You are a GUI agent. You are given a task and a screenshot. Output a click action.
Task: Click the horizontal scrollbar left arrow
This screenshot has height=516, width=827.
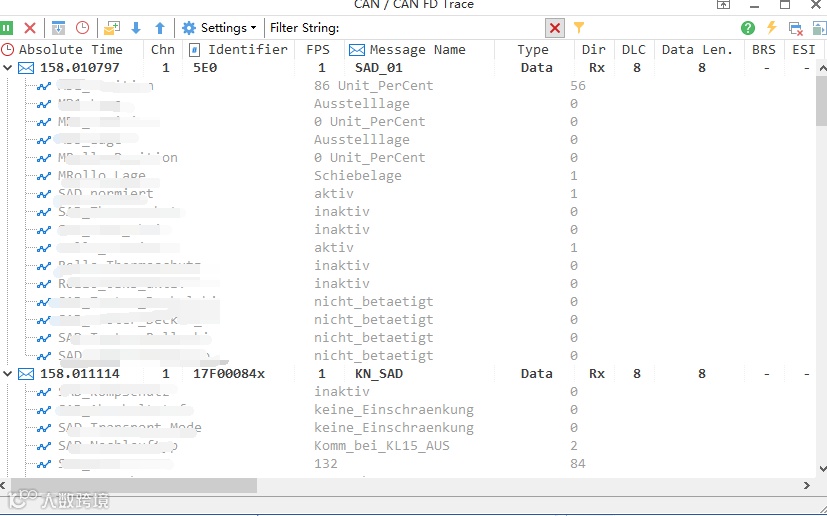[3, 485]
